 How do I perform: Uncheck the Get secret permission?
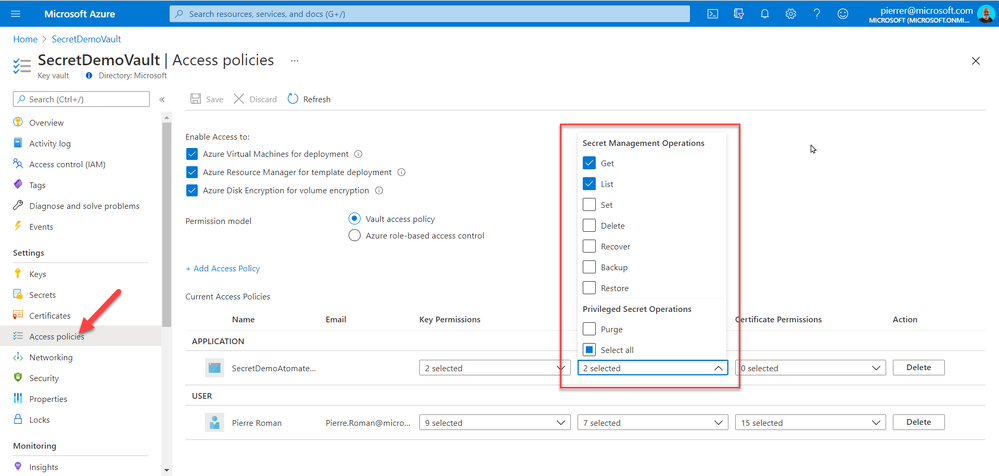(x=589, y=163)
